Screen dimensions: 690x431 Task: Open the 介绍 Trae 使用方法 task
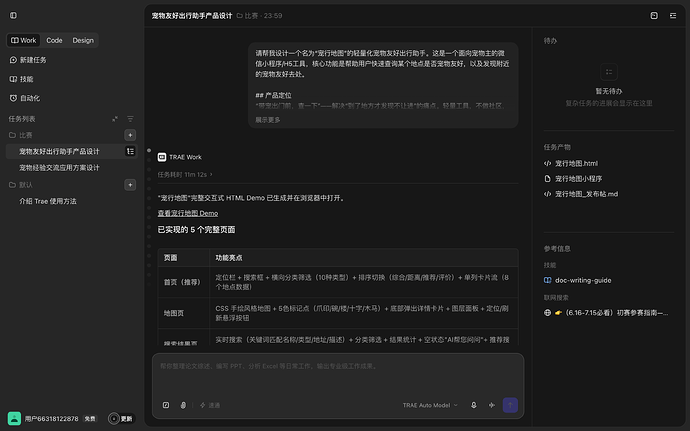48,201
